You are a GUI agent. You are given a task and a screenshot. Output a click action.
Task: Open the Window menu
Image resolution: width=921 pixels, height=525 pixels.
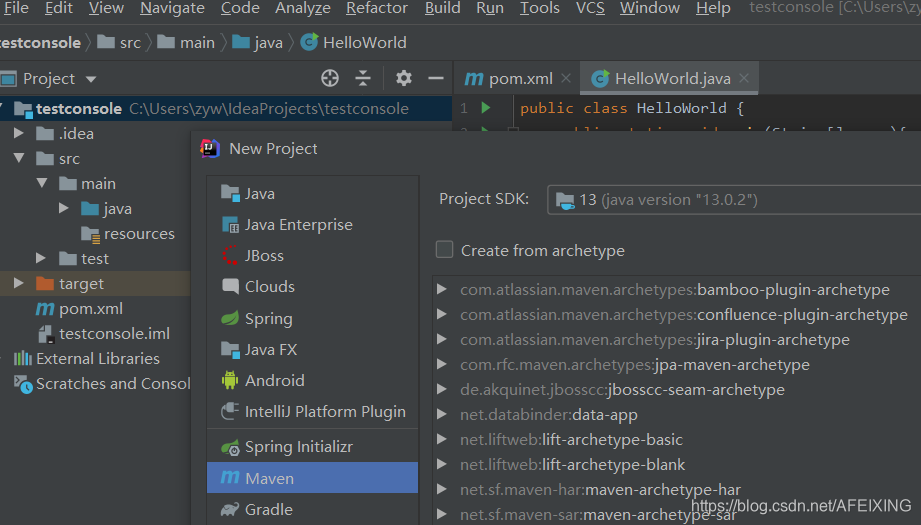(650, 8)
